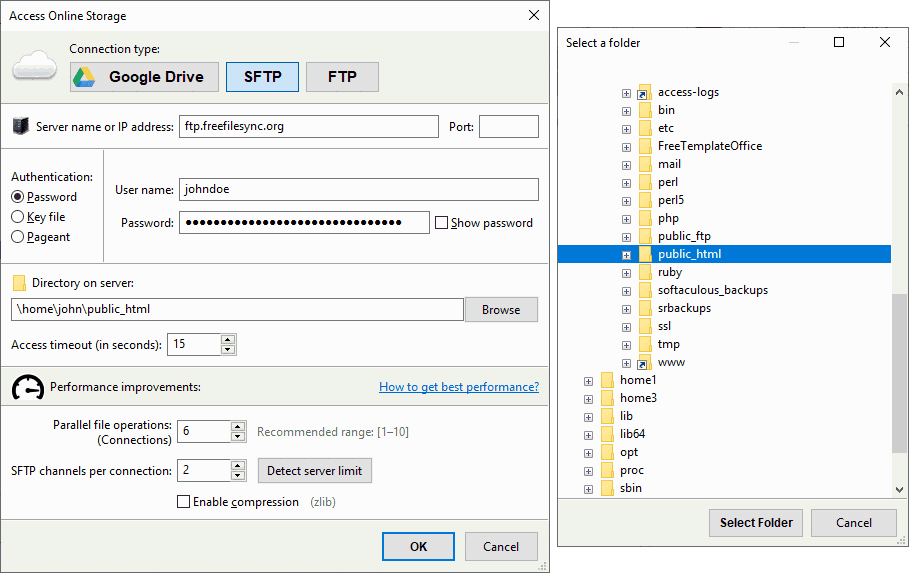
Task: Toggle the Show password checkbox
Action: (441, 223)
